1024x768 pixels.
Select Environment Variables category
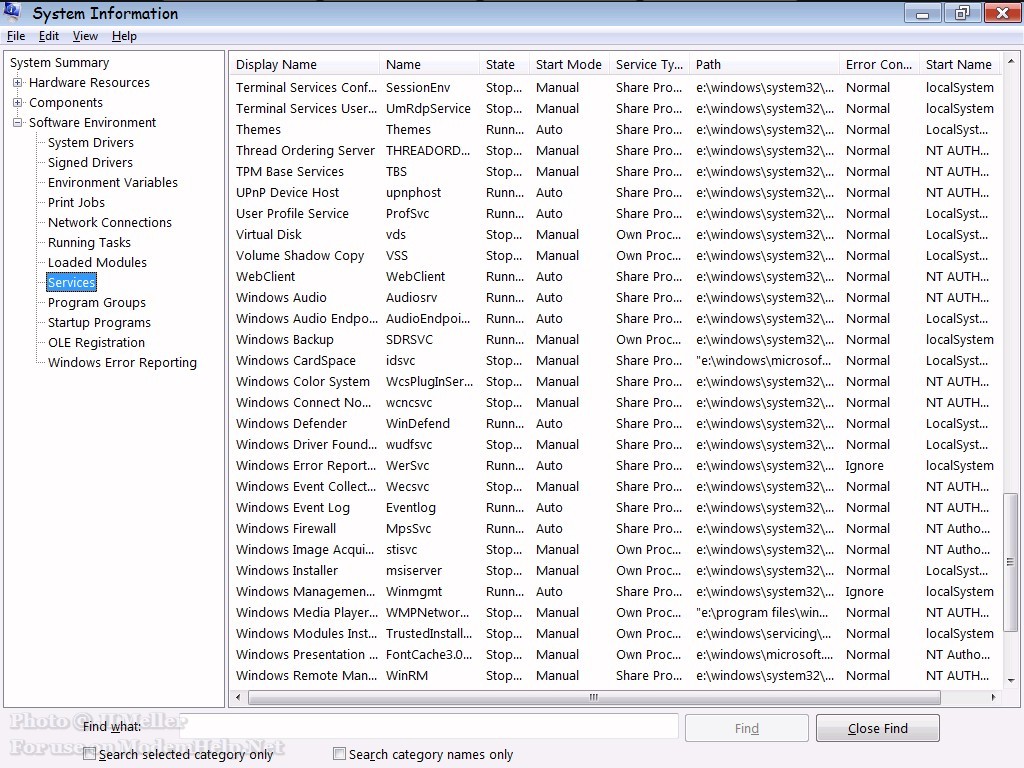[112, 182]
